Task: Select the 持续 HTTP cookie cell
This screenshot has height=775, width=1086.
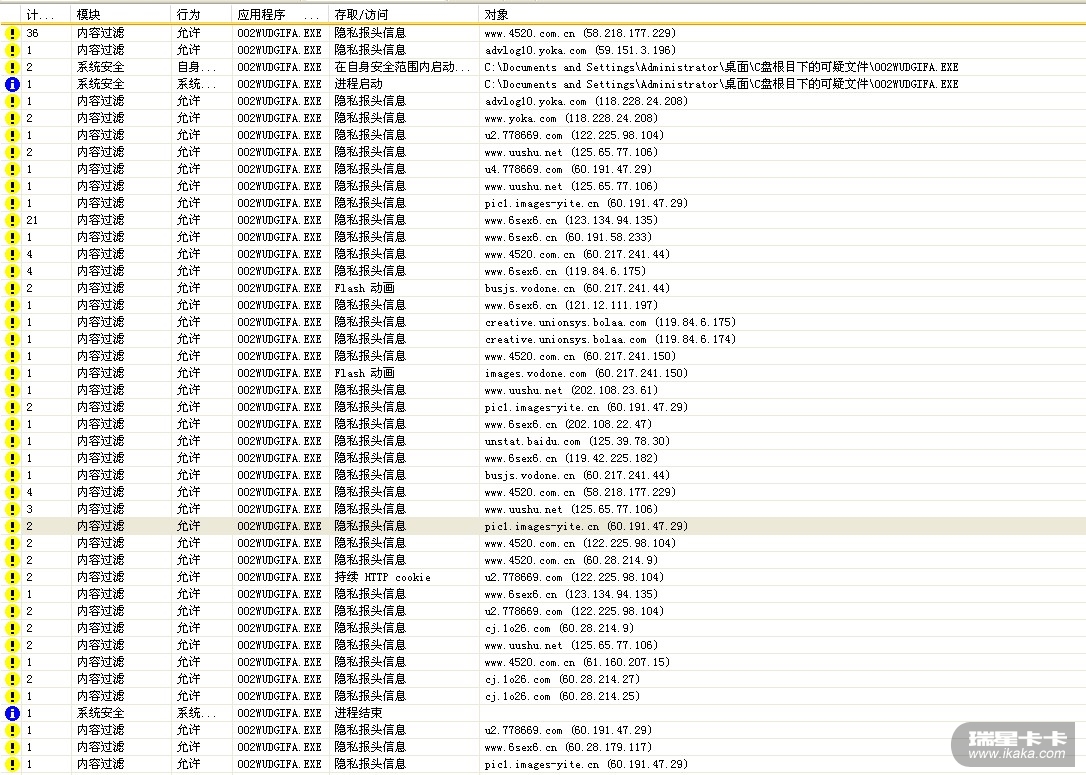Action: pyautogui.click(x=382, y=577)
